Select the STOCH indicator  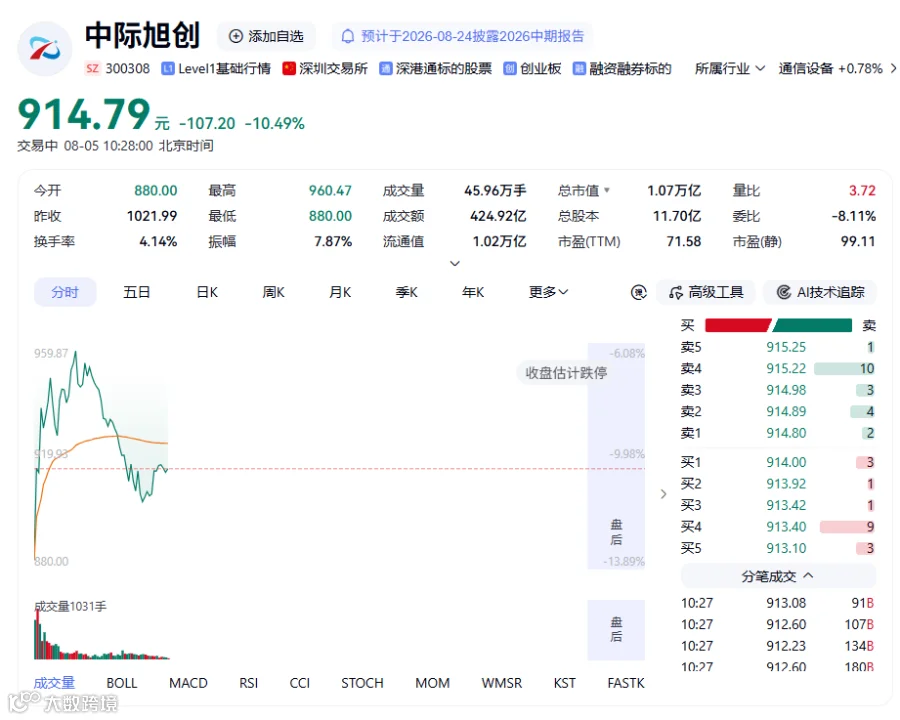(x=362, y=683)
